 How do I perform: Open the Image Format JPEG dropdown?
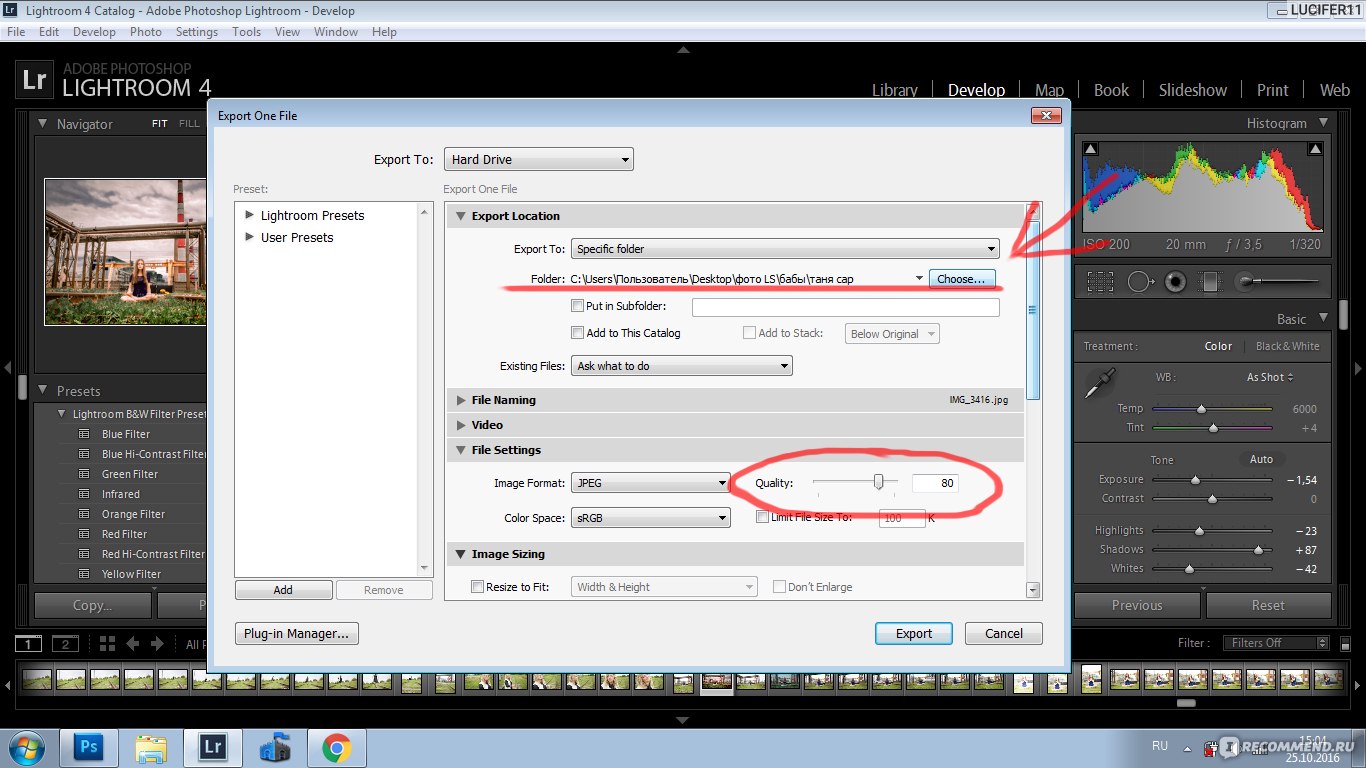[651, 483]
